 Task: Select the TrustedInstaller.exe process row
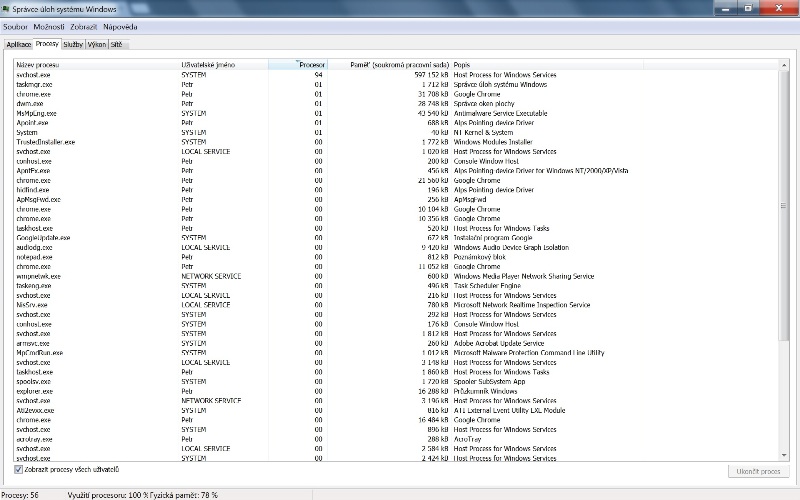(46, 142)
